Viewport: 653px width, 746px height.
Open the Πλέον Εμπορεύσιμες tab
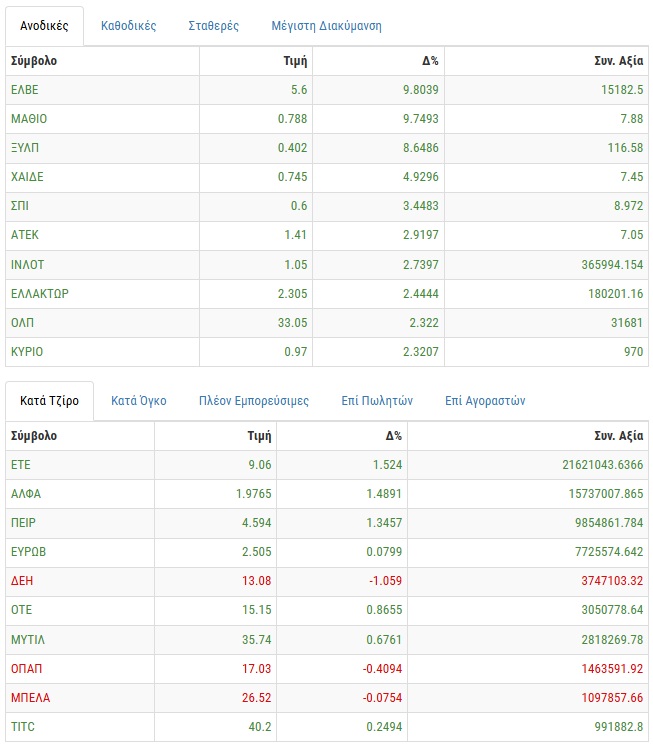point(254,401)
